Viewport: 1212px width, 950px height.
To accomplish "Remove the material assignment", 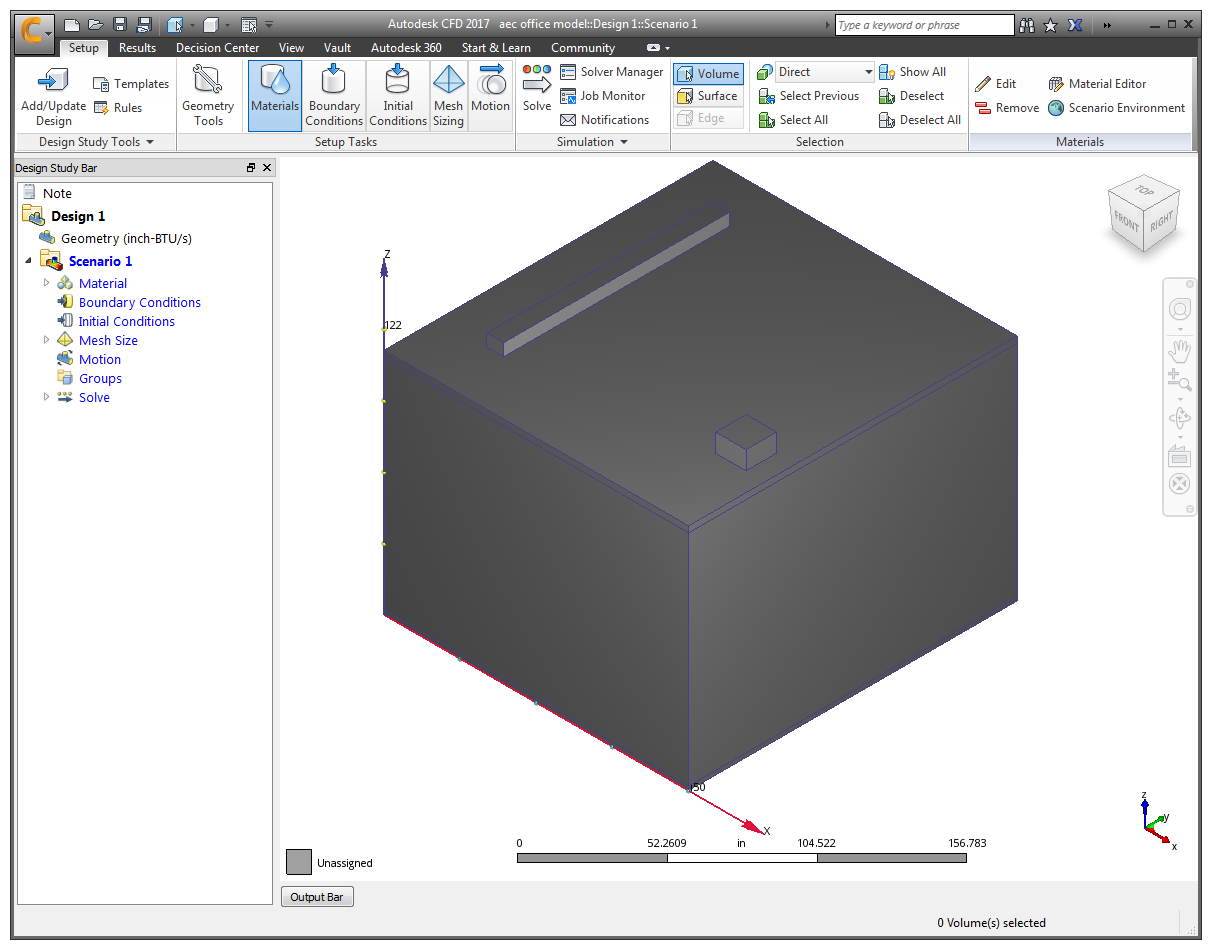I will click(1007, 108).
